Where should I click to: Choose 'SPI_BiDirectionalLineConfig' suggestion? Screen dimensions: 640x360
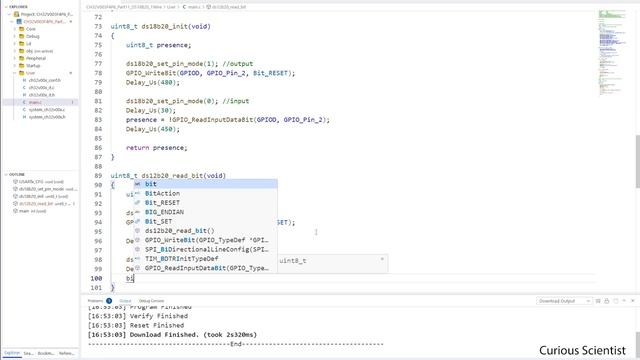pyautogui.click(x=206, y=250)
